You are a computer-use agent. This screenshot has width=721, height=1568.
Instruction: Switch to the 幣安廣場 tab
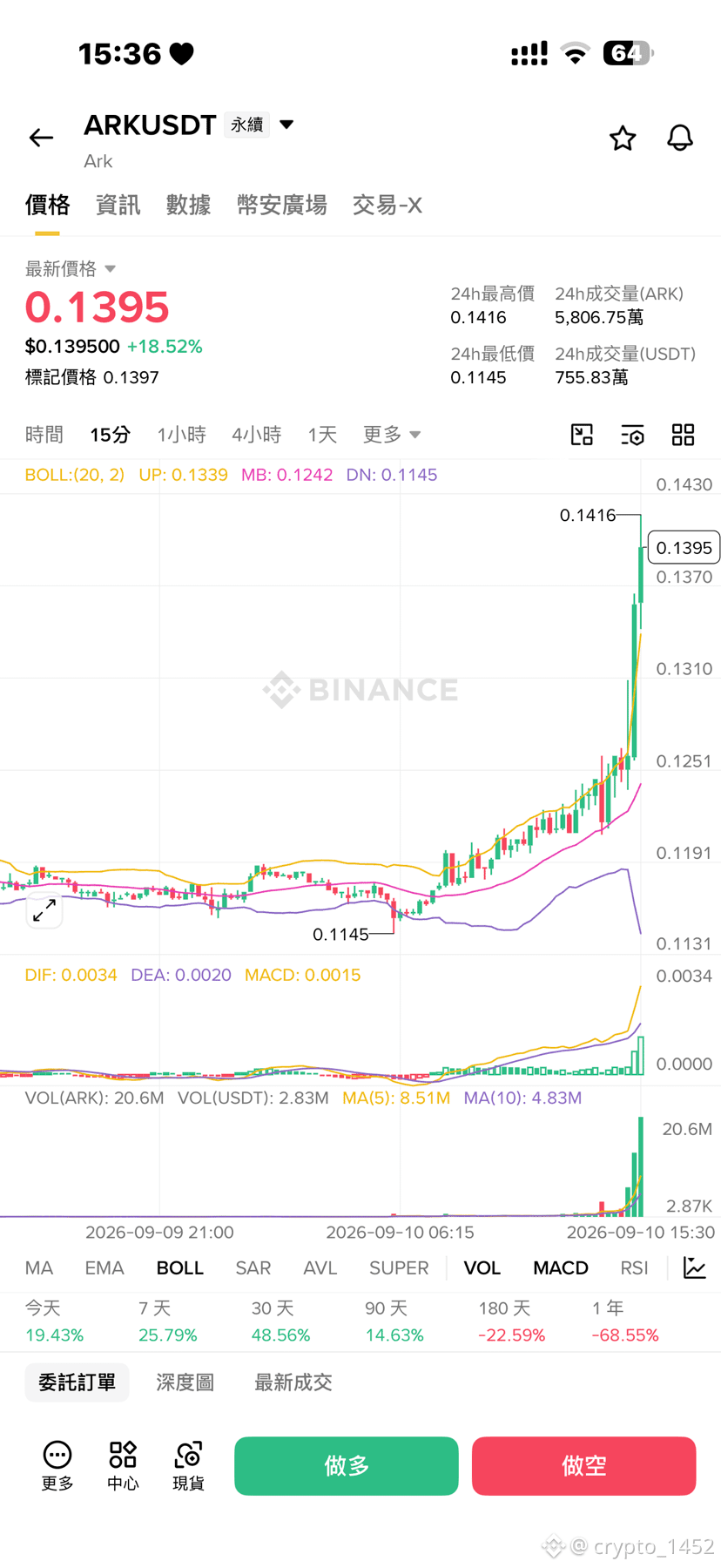[x=282, y=205]
